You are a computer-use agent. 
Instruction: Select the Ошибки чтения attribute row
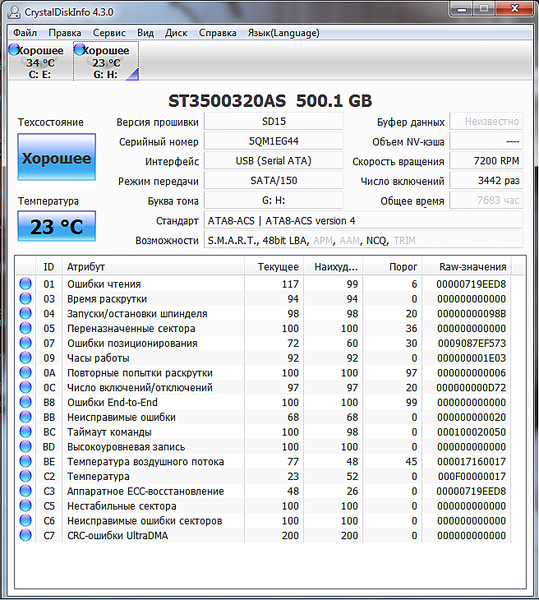point(263,284)
